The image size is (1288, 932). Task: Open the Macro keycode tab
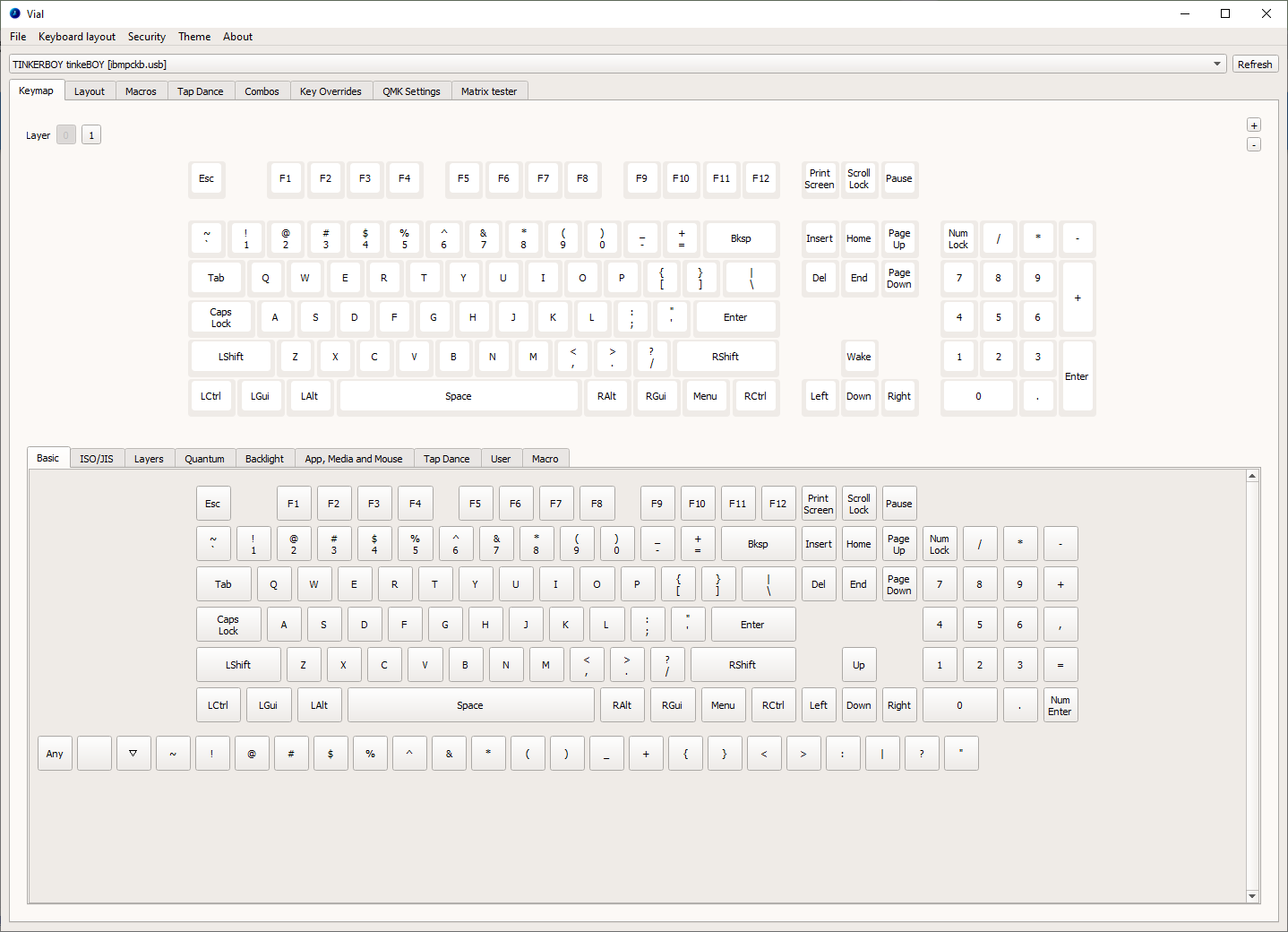point(545,459)
